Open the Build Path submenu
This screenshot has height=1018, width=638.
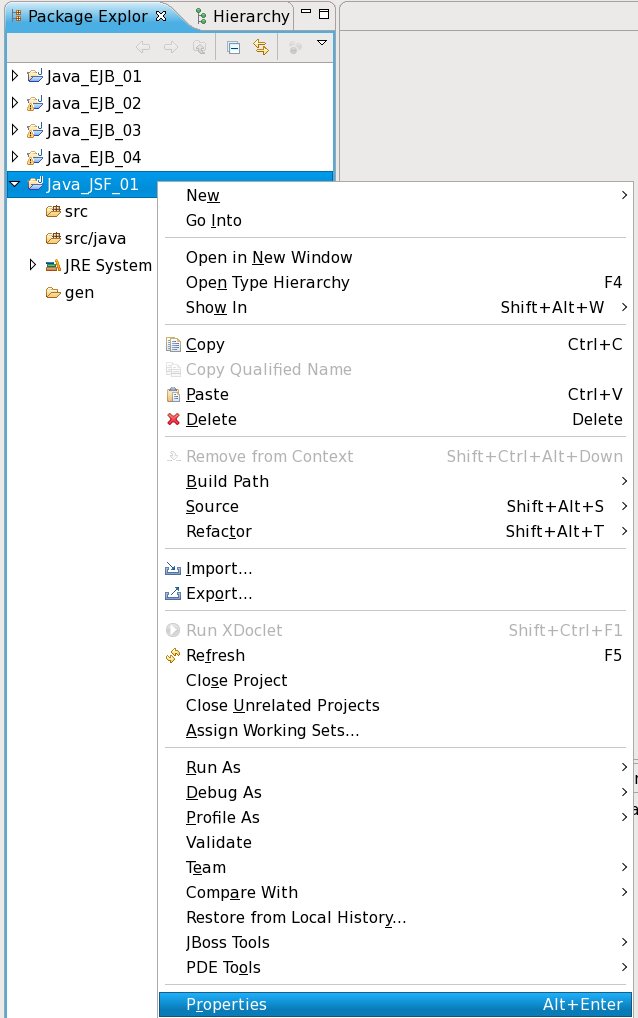pyautogui.click(x=227, y=481)
